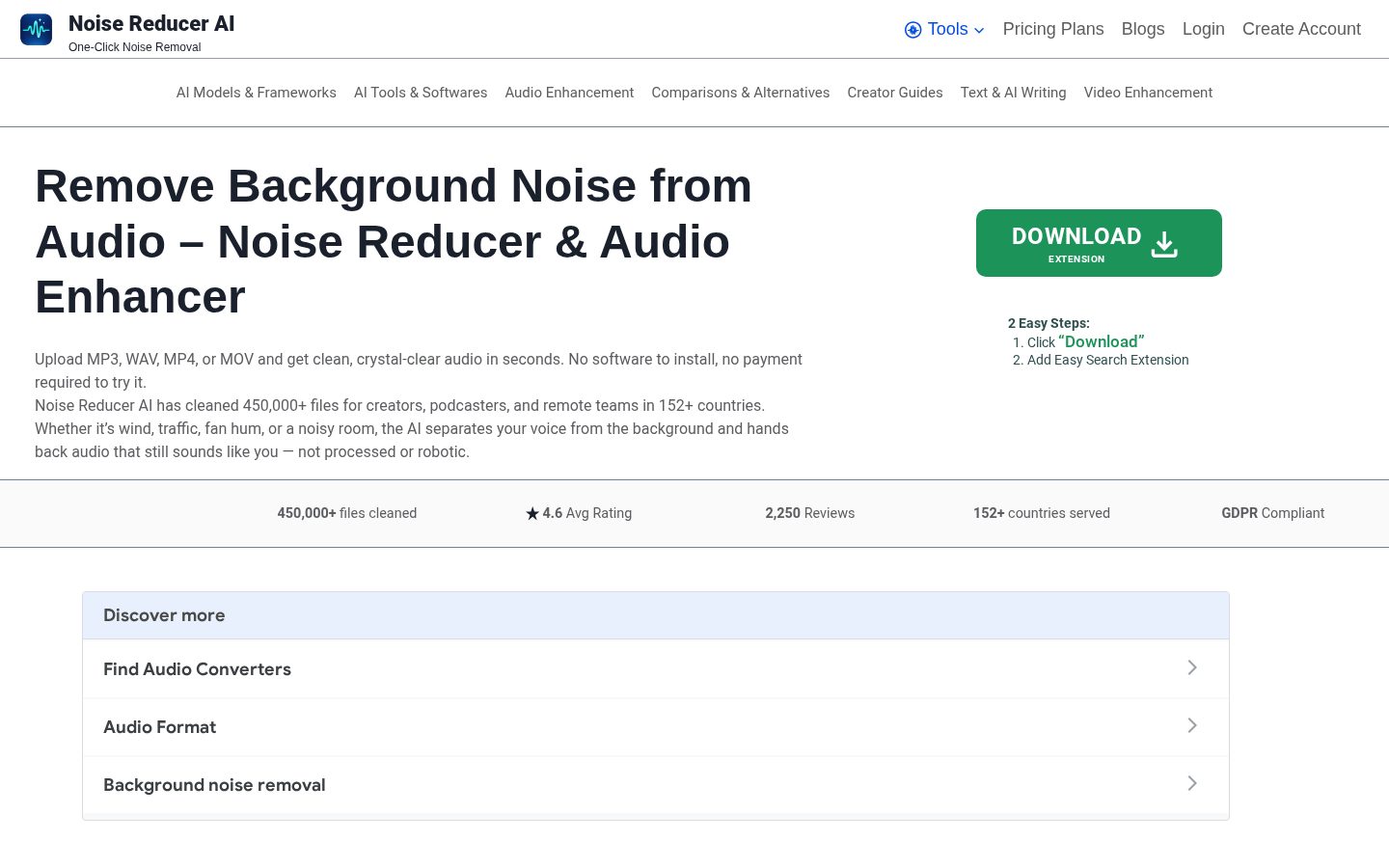Screen dimensions: 1389x868
Task: Expand the Tools dropdown chevron
Action: tap(979, 31)
